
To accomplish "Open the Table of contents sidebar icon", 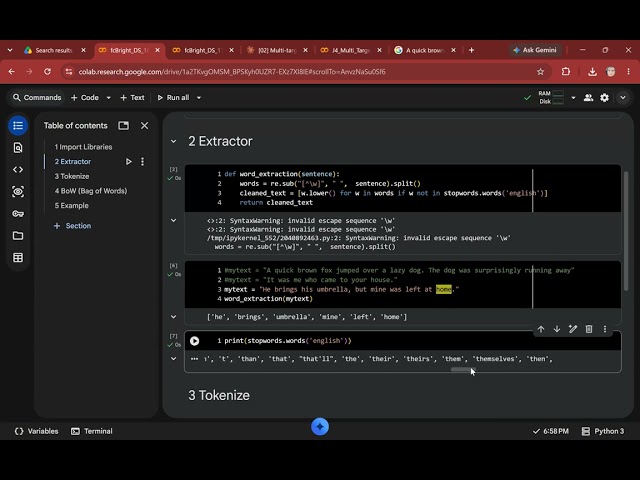I will 18,125.
